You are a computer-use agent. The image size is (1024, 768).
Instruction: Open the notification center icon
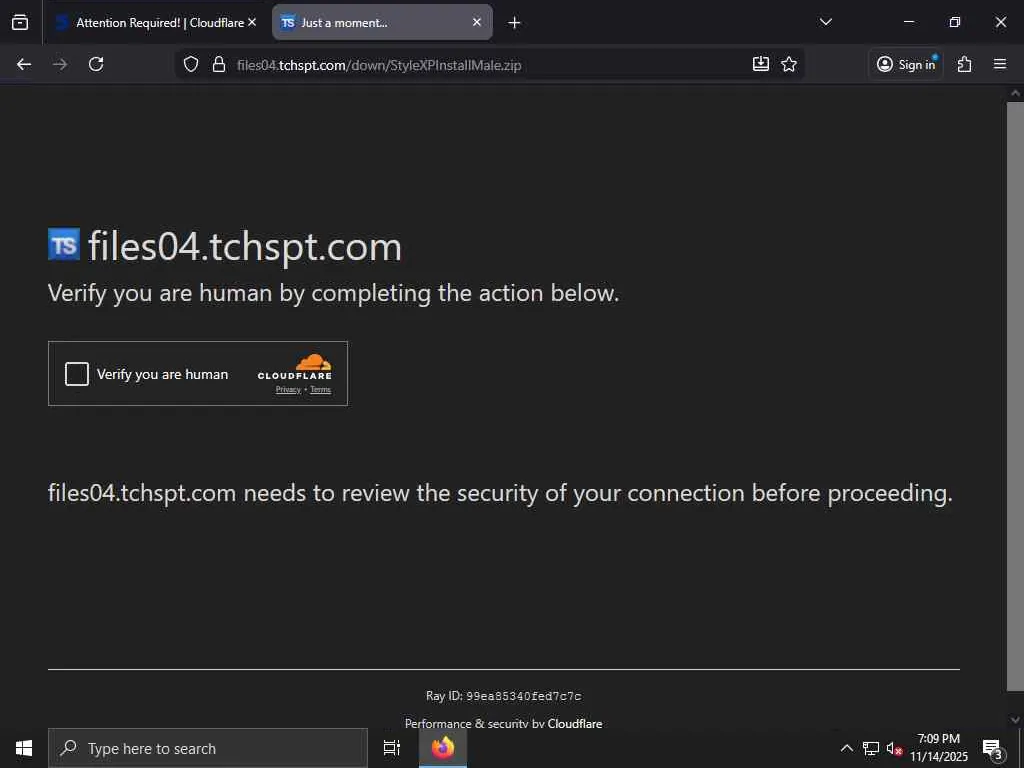coord(992,748)
